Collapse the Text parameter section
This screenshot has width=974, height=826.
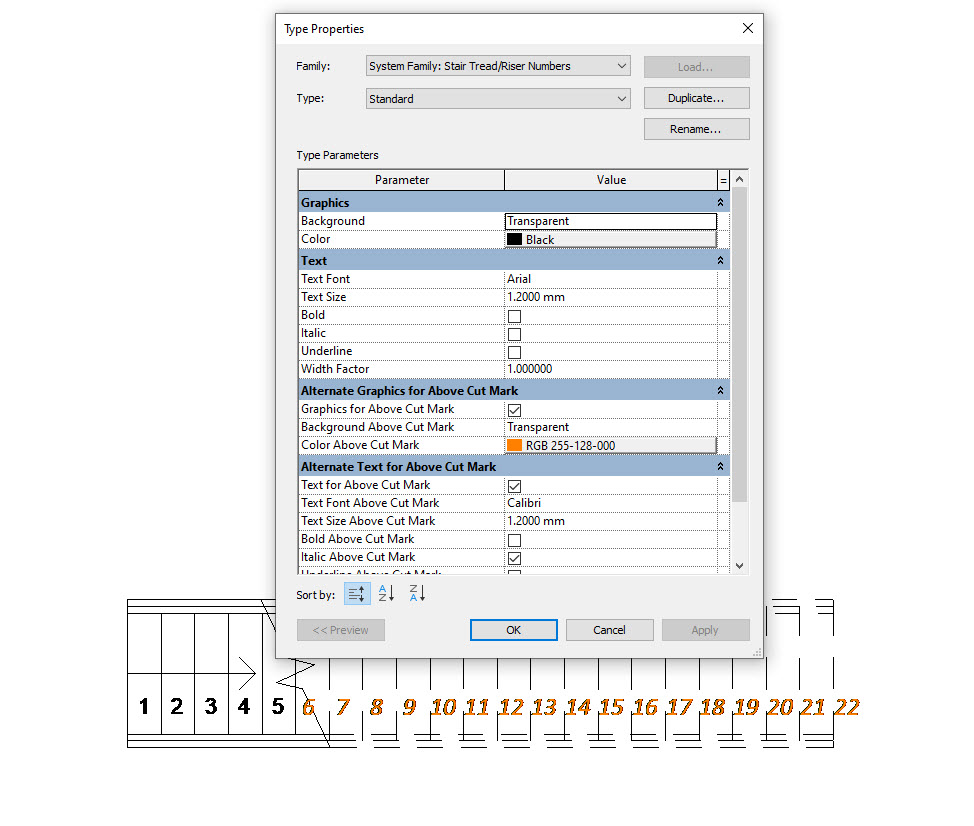point(719,259)
